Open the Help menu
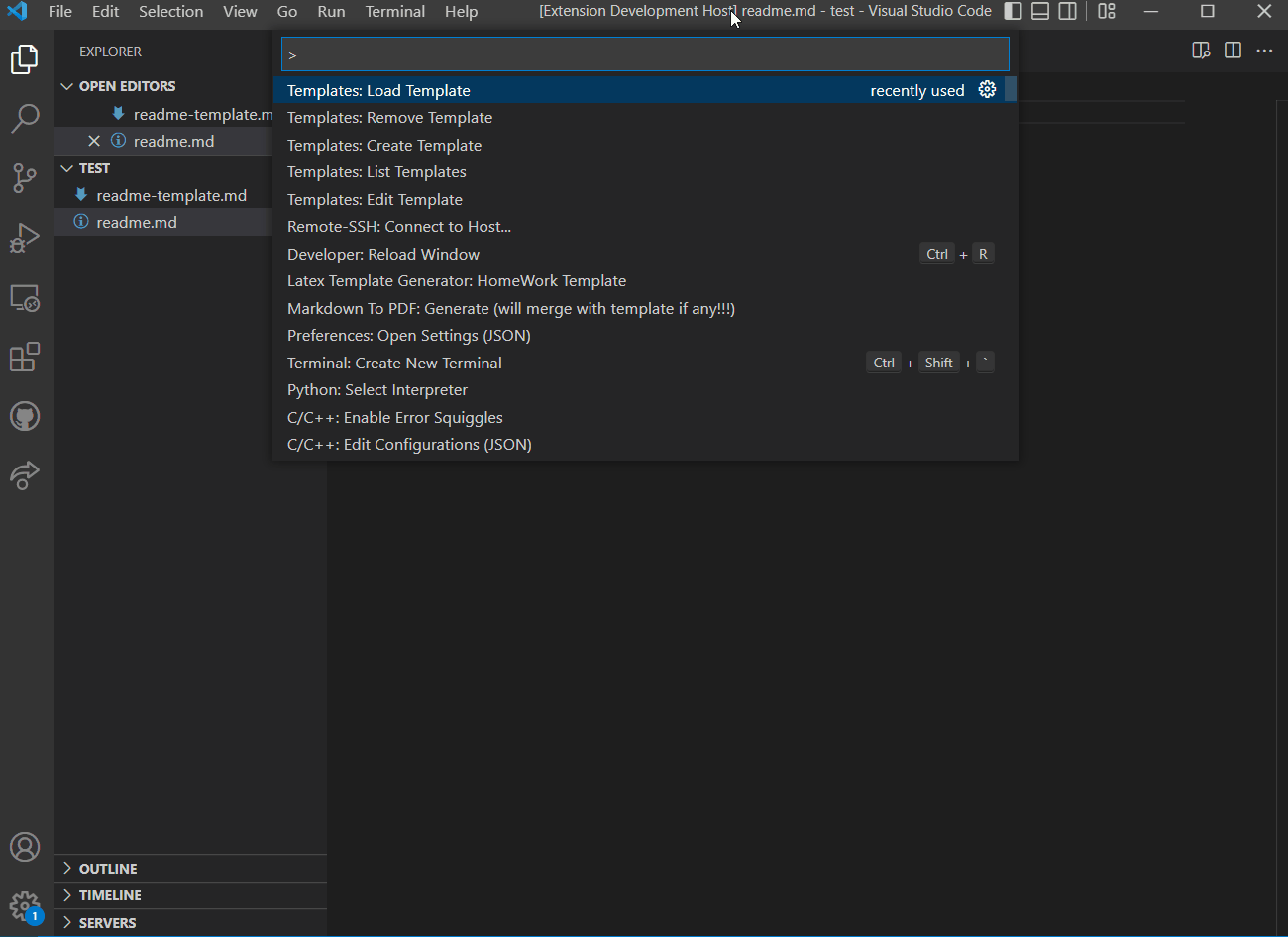 click(x=461, y=11)
